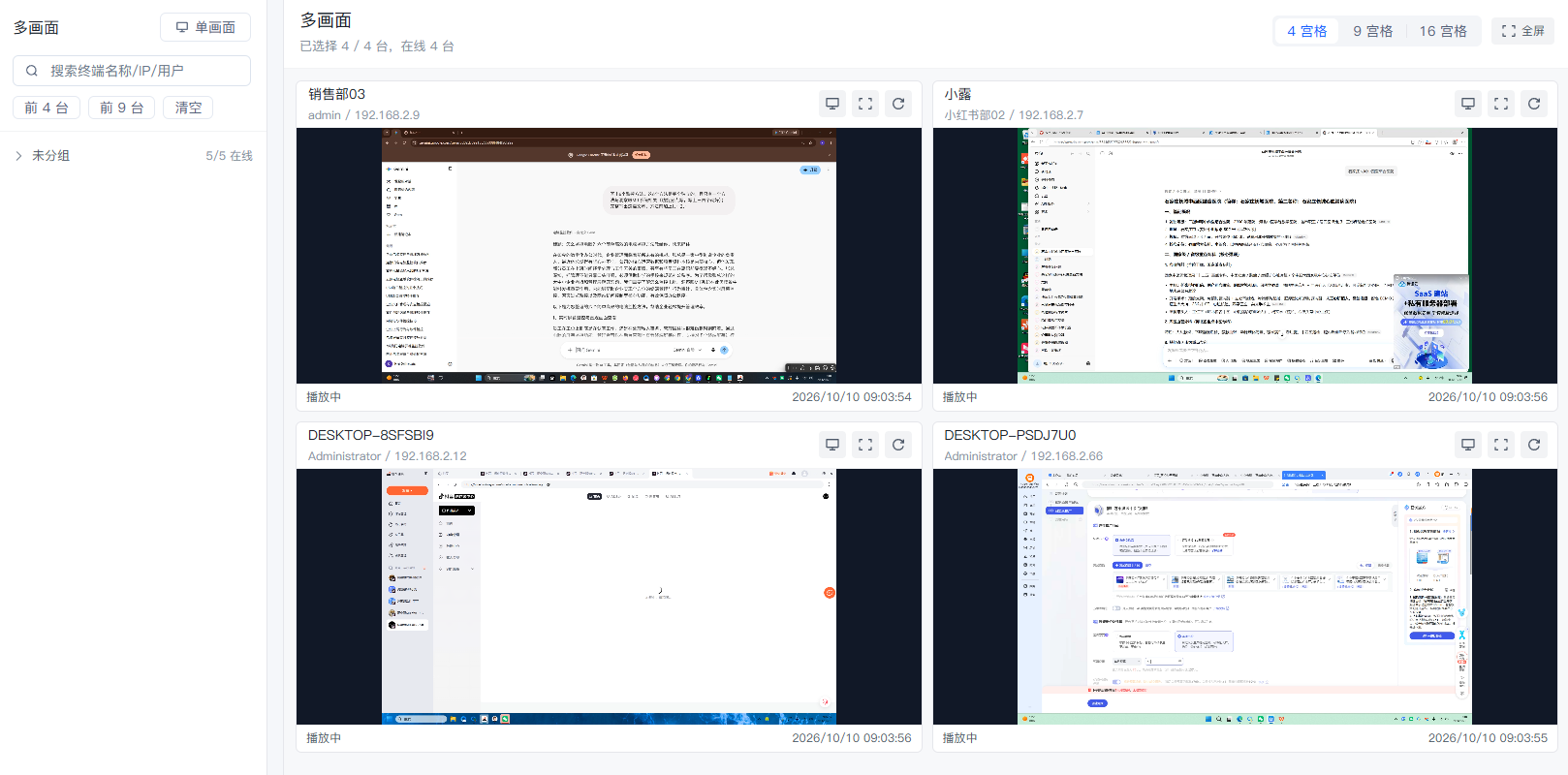The width and height of the screenshot is (1568, 775).
Task: Switch to 4 宫格 layout
Action: (1306, 31)
